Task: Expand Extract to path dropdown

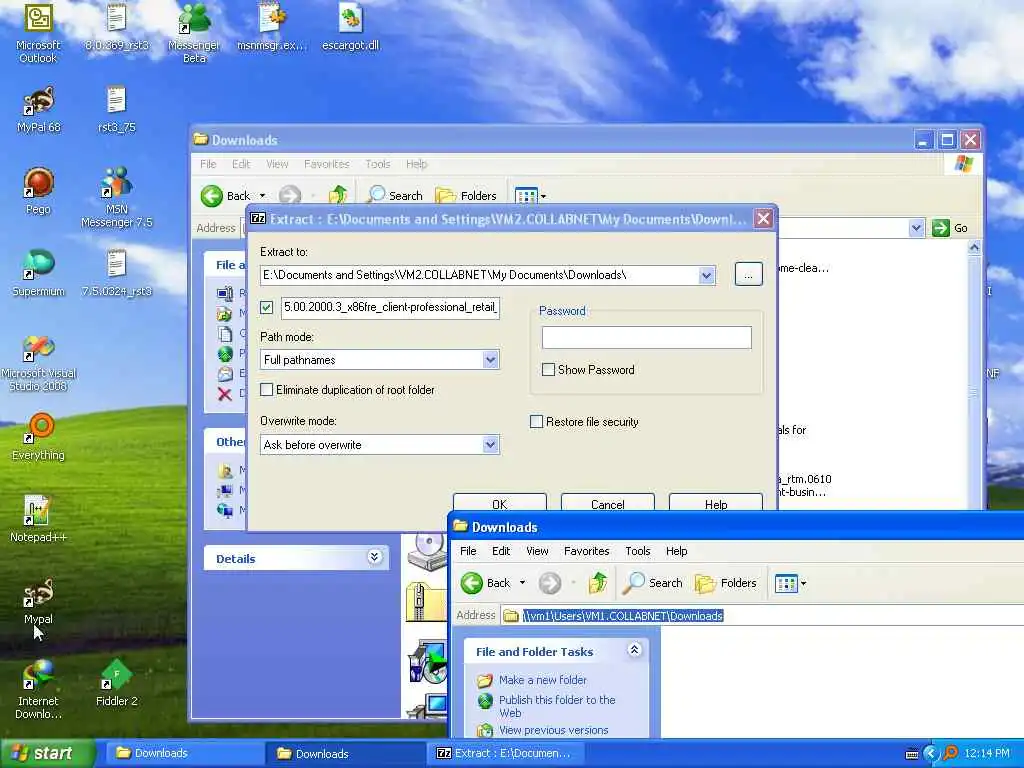Action: click(706, 276)
